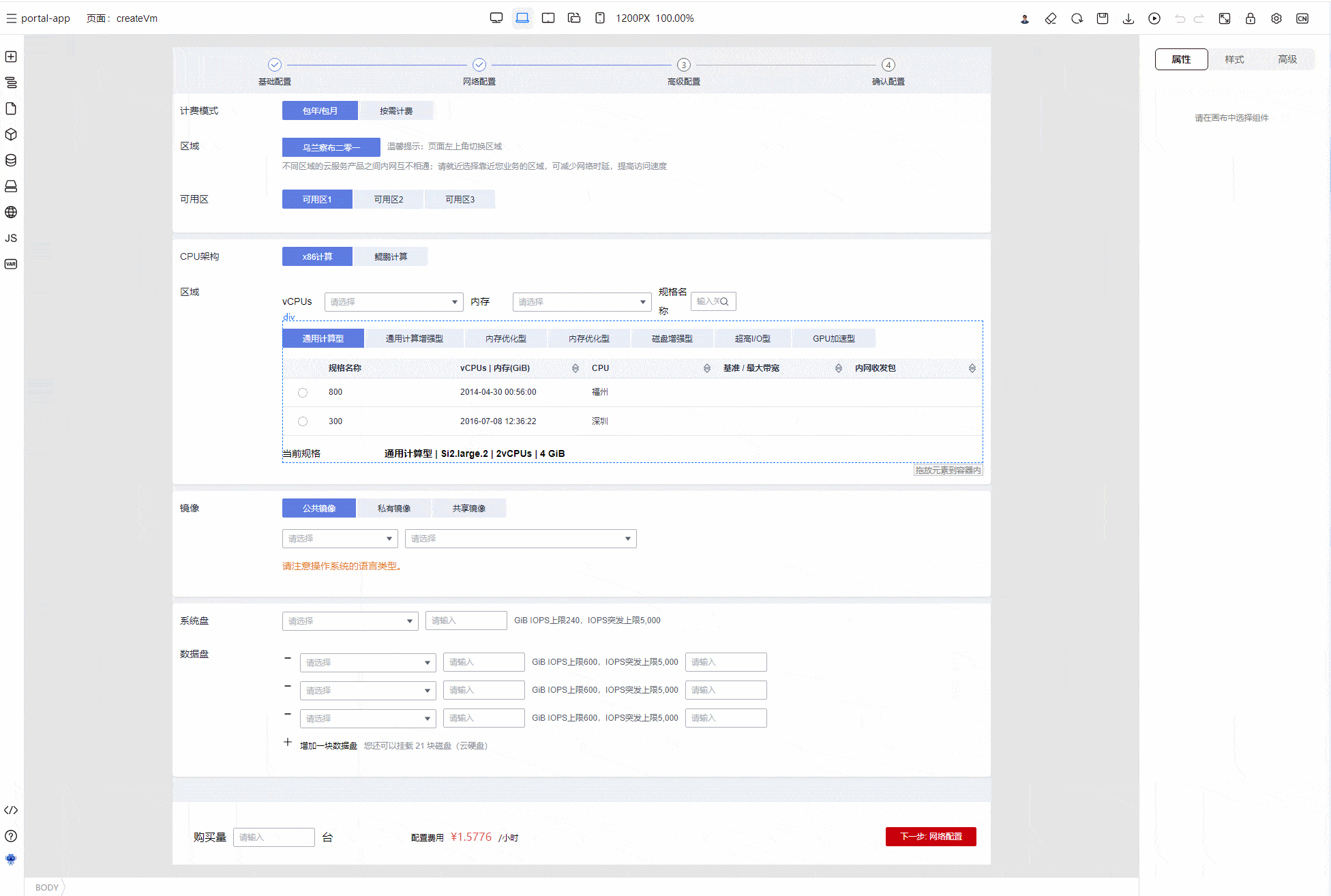Select the radio button for row 800
Viewport: 1331px width, 896px height.
[303, 393]
